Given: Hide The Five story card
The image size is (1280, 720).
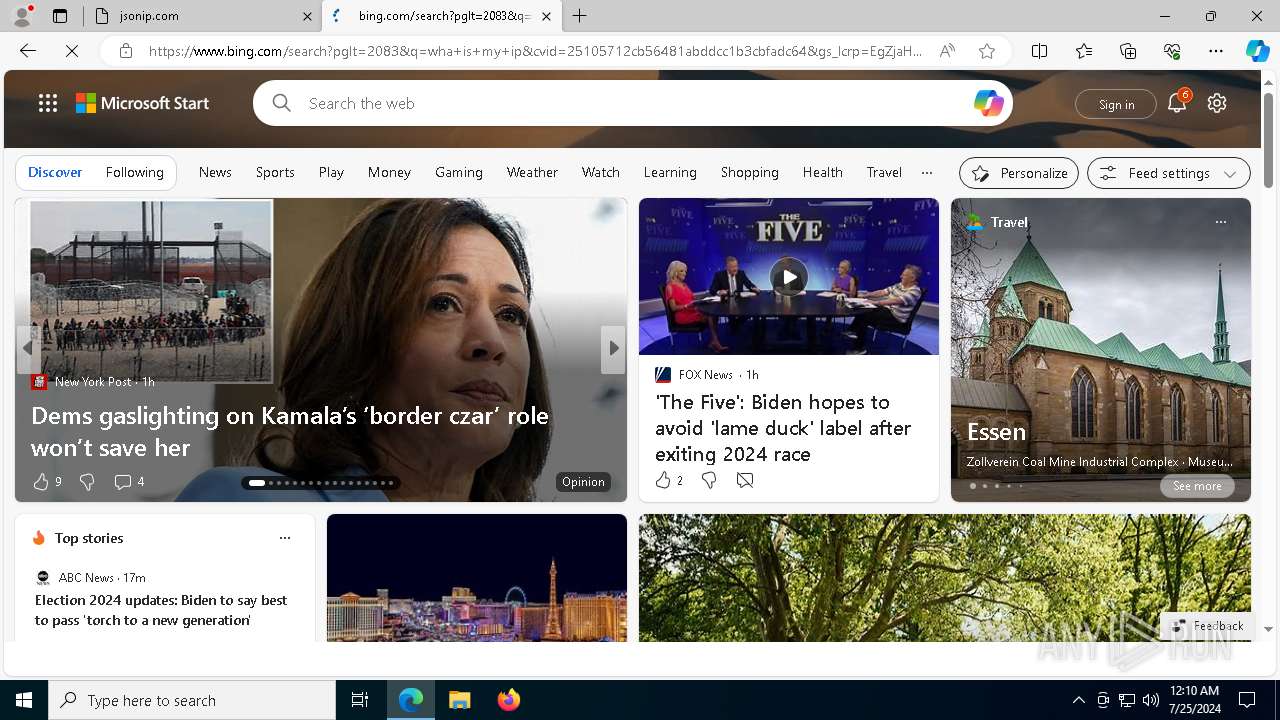Looking at the screenshot, I should tap(745, 481).
